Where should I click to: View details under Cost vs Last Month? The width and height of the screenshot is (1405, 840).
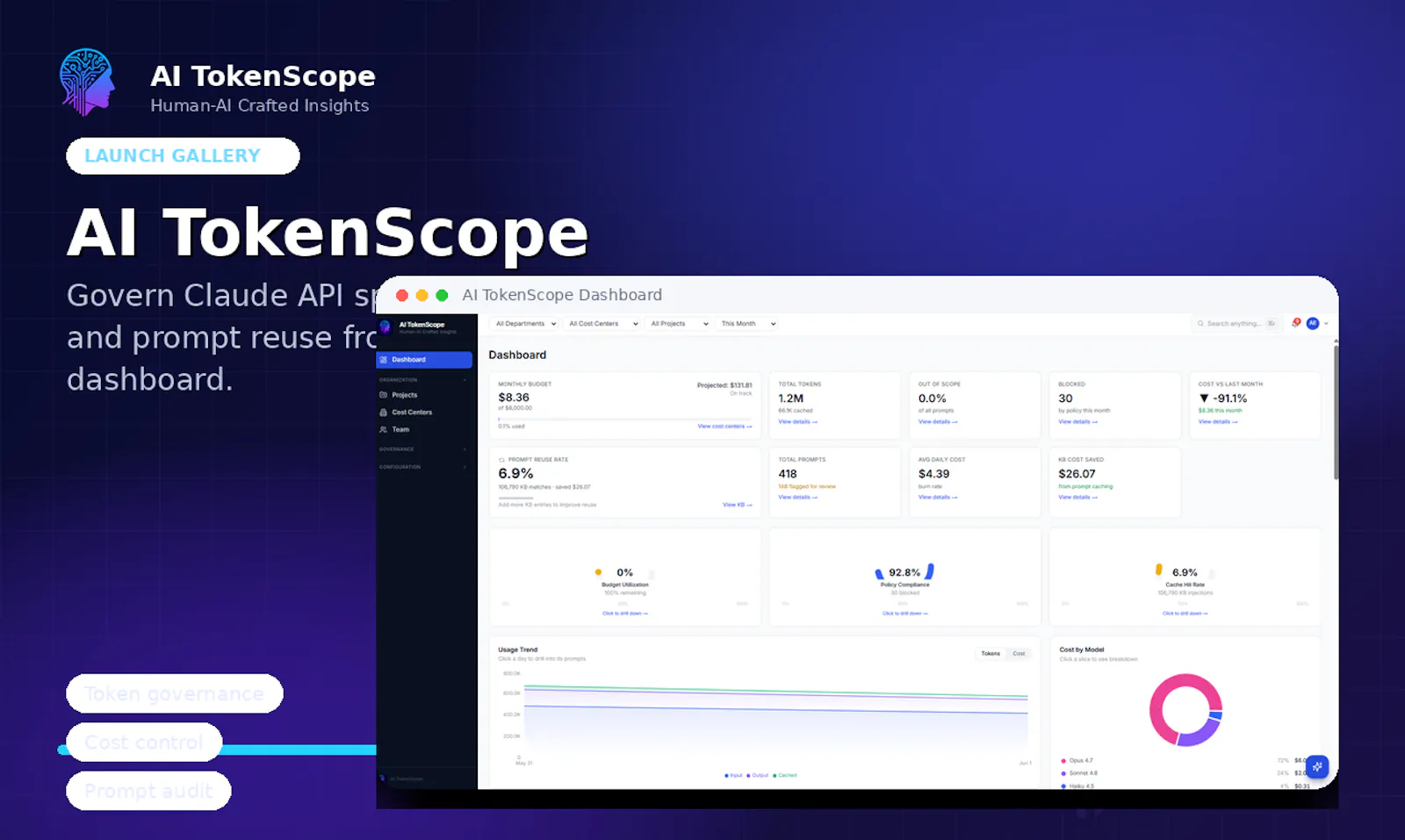tap(1218, 422)
